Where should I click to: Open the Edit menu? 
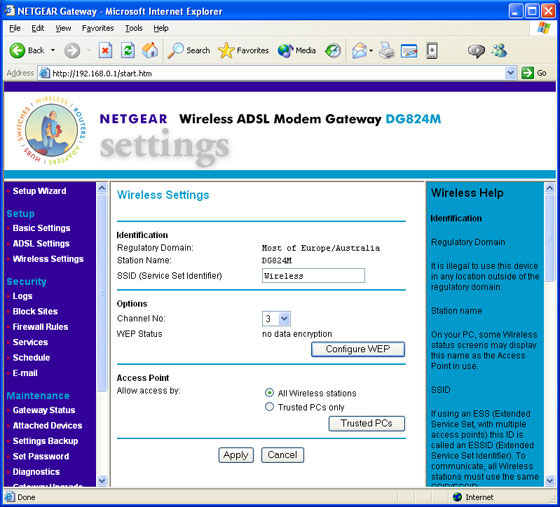[38, 28]
